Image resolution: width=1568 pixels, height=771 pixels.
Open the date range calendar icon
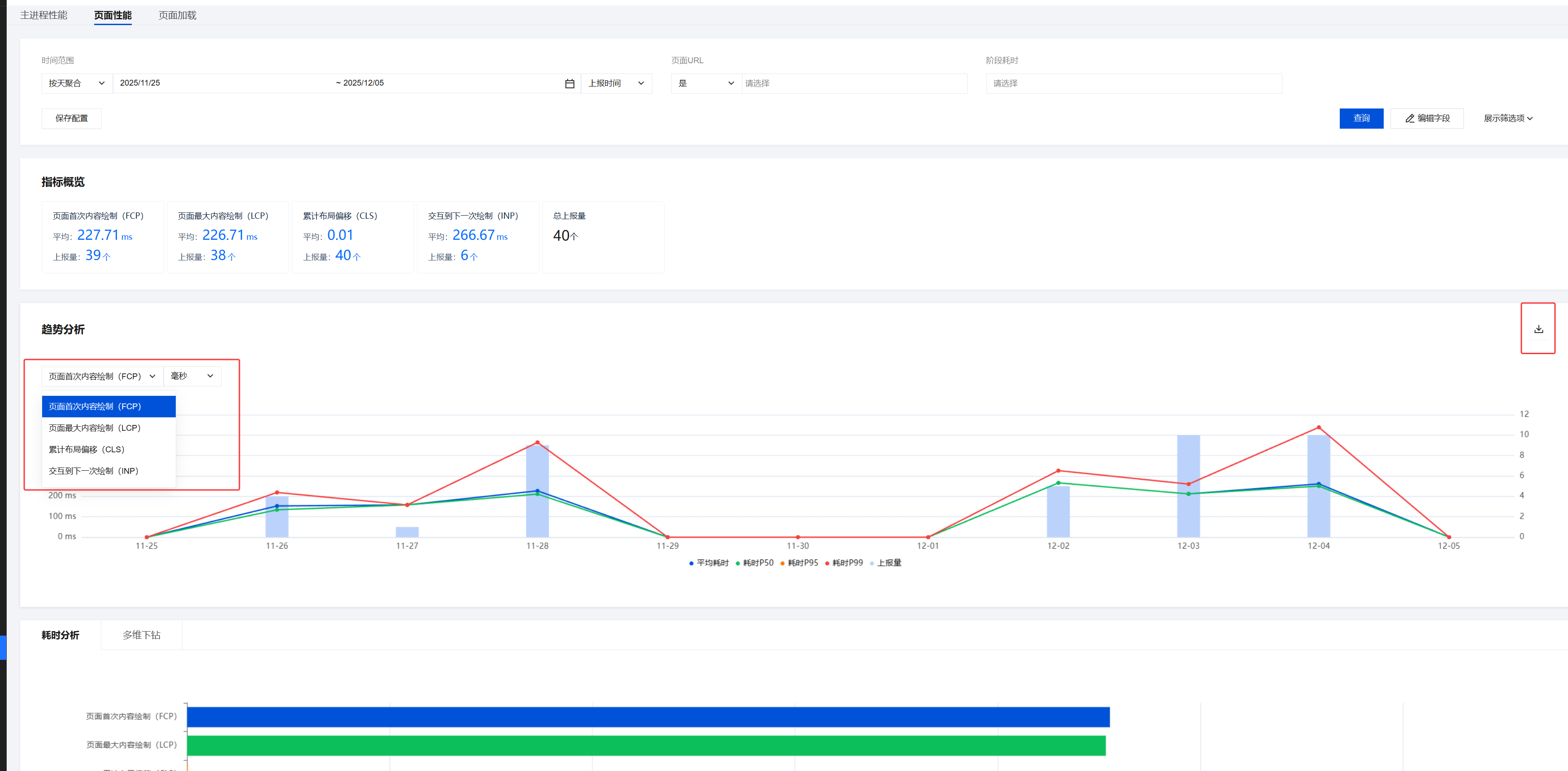[x=569, y=83]
